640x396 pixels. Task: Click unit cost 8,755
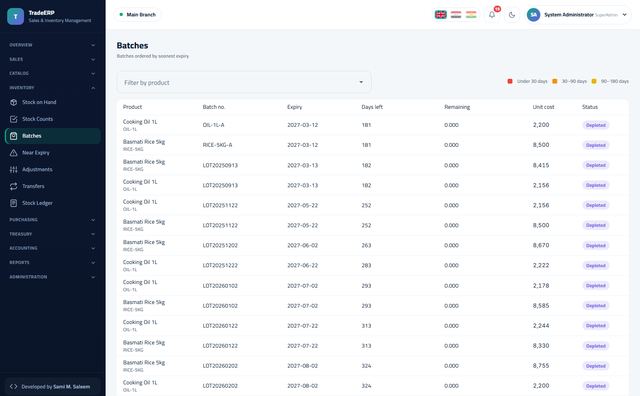pyautogui.click(x=541, y=366)
